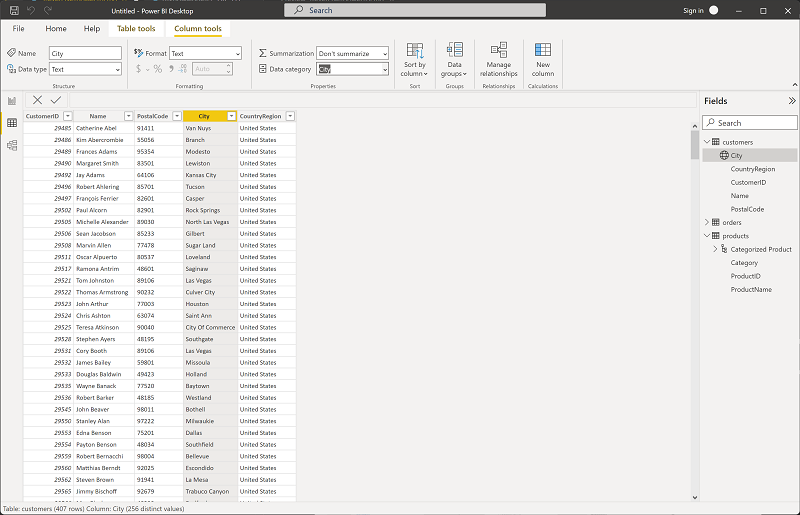This screenshot has height=515, width=800.
Task: Open Sort by column menu
Action: (415, 60)
